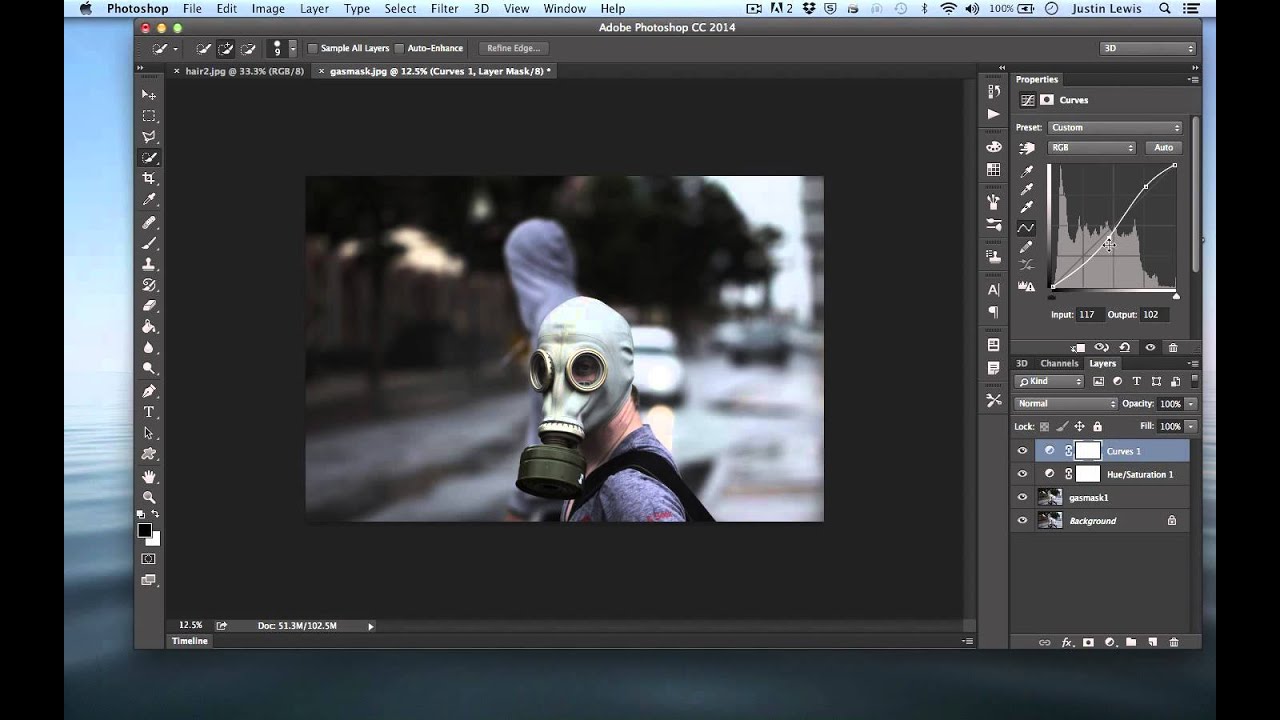This screenshot has width=1280, height=720.
Task: Open the layer blending mode Normal dropdown
Action: coord(1066,404)
